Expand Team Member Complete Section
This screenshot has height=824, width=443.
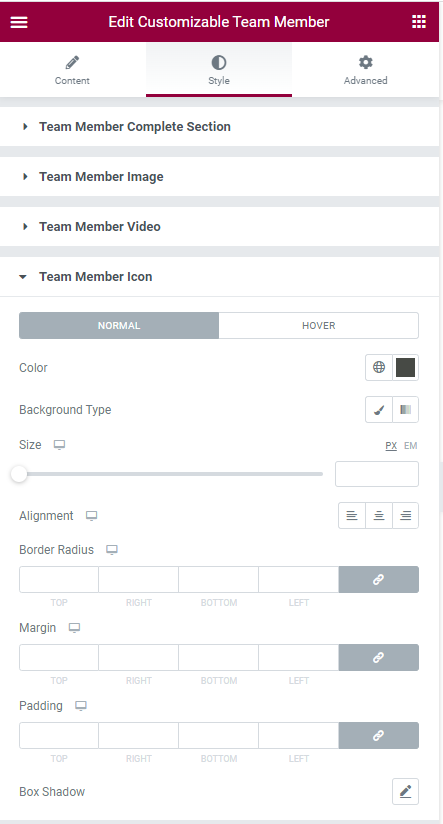click(x=219, y=127)
